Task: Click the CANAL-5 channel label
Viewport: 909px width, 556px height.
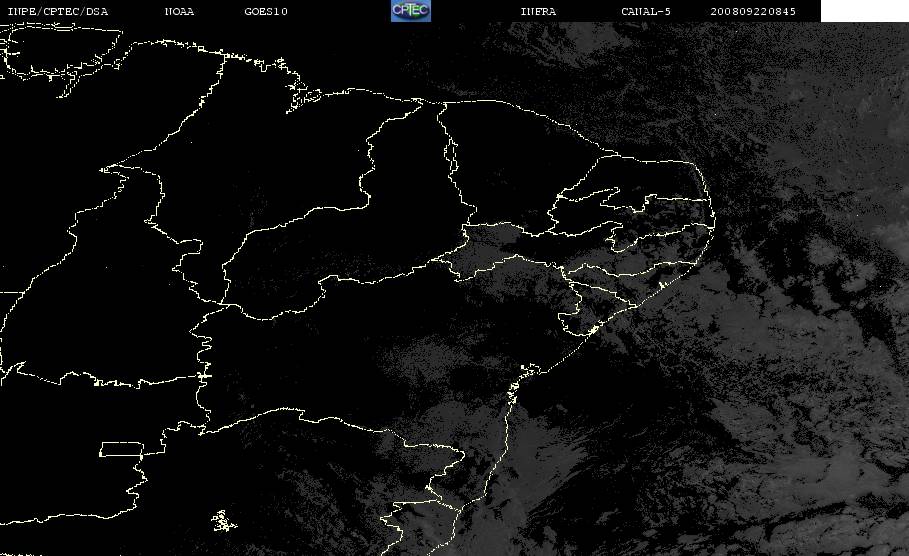Action: tap(646, 12)
